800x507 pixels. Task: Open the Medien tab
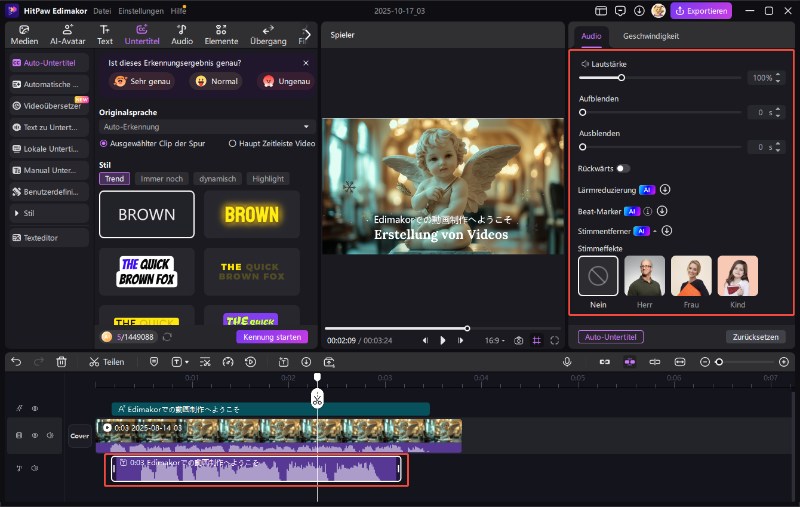tap(24, 35)
